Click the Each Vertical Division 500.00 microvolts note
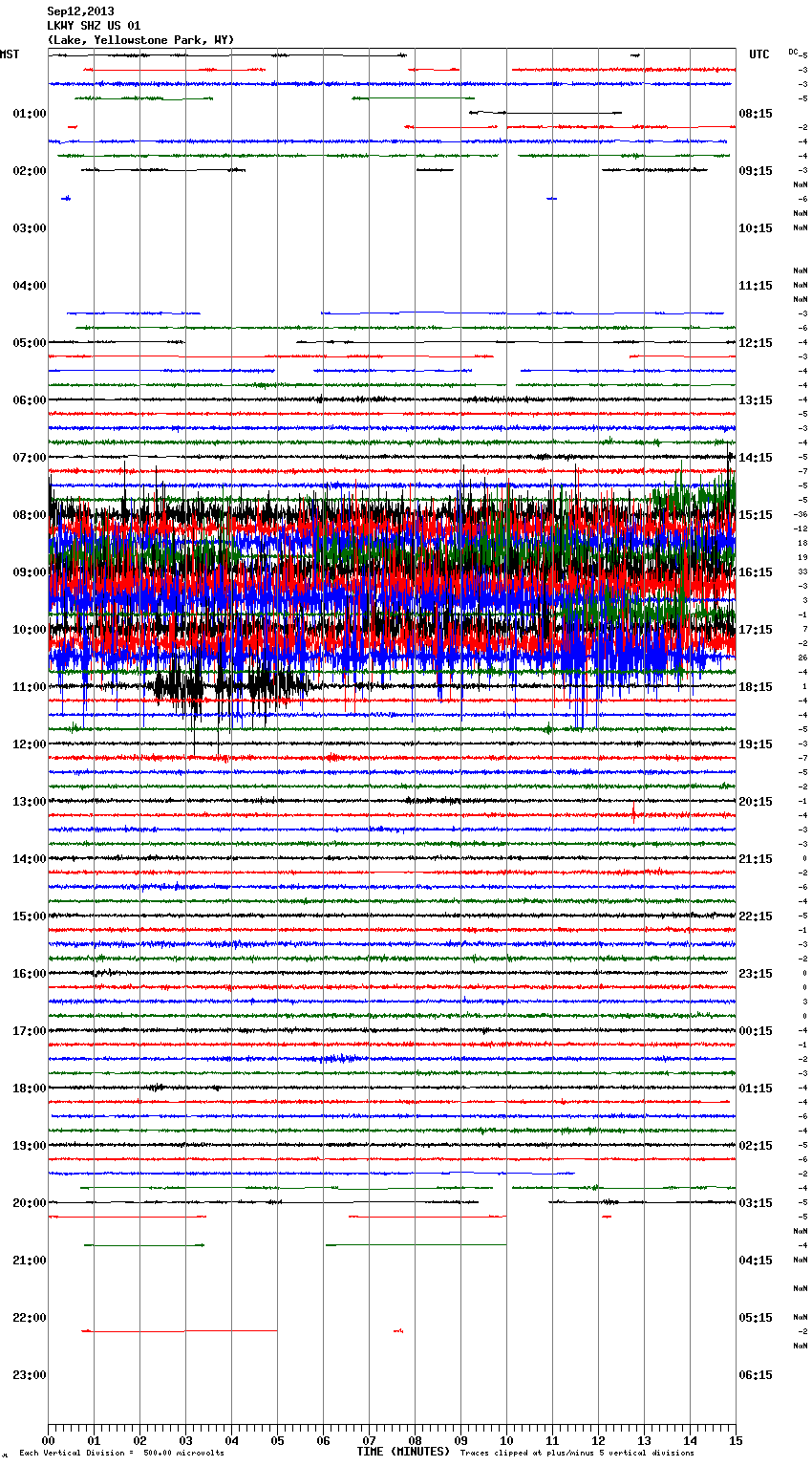812x1466 pixels. click(x=121, y=1454)
